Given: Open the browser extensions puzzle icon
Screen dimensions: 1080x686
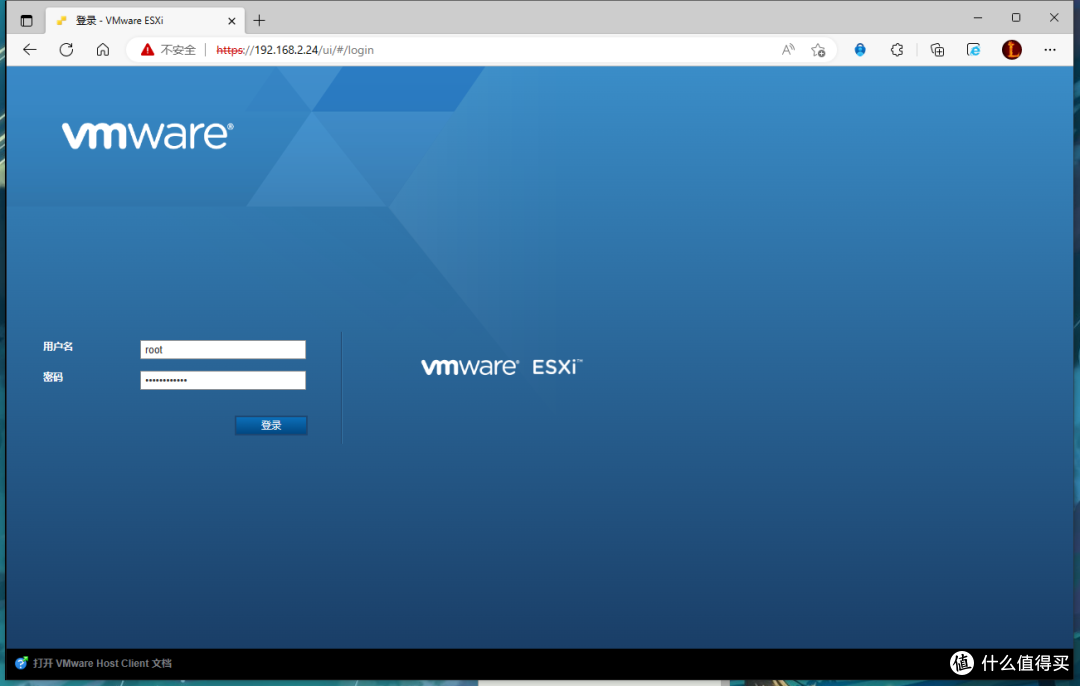Looking at the screenshot, I should (897, 49).
